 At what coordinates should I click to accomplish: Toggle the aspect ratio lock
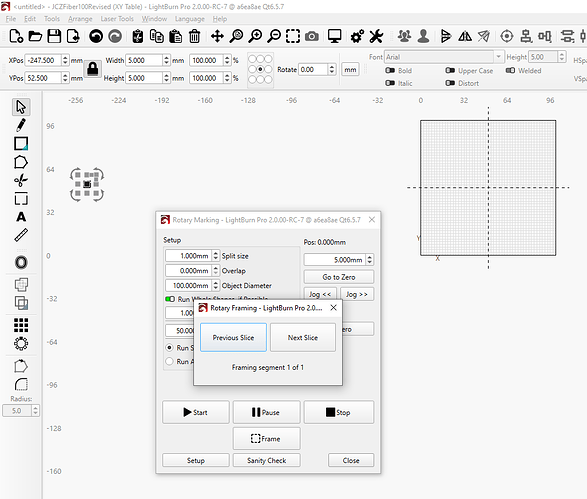[92, 69]
